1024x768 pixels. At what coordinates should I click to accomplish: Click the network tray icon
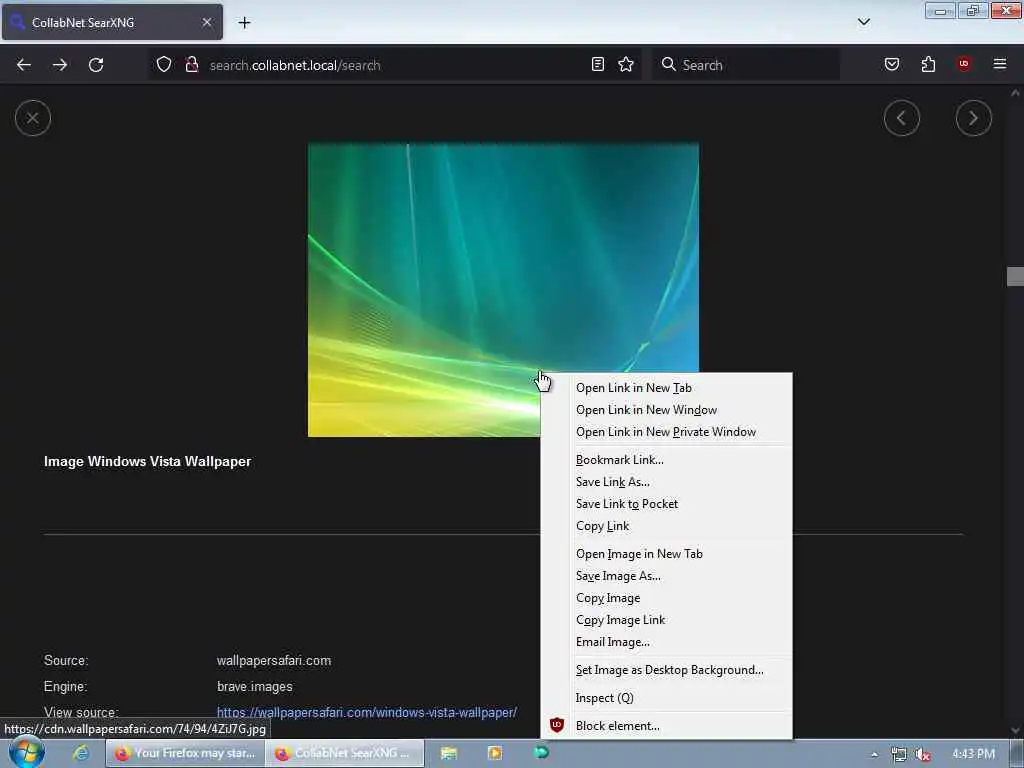click(899, 754)
